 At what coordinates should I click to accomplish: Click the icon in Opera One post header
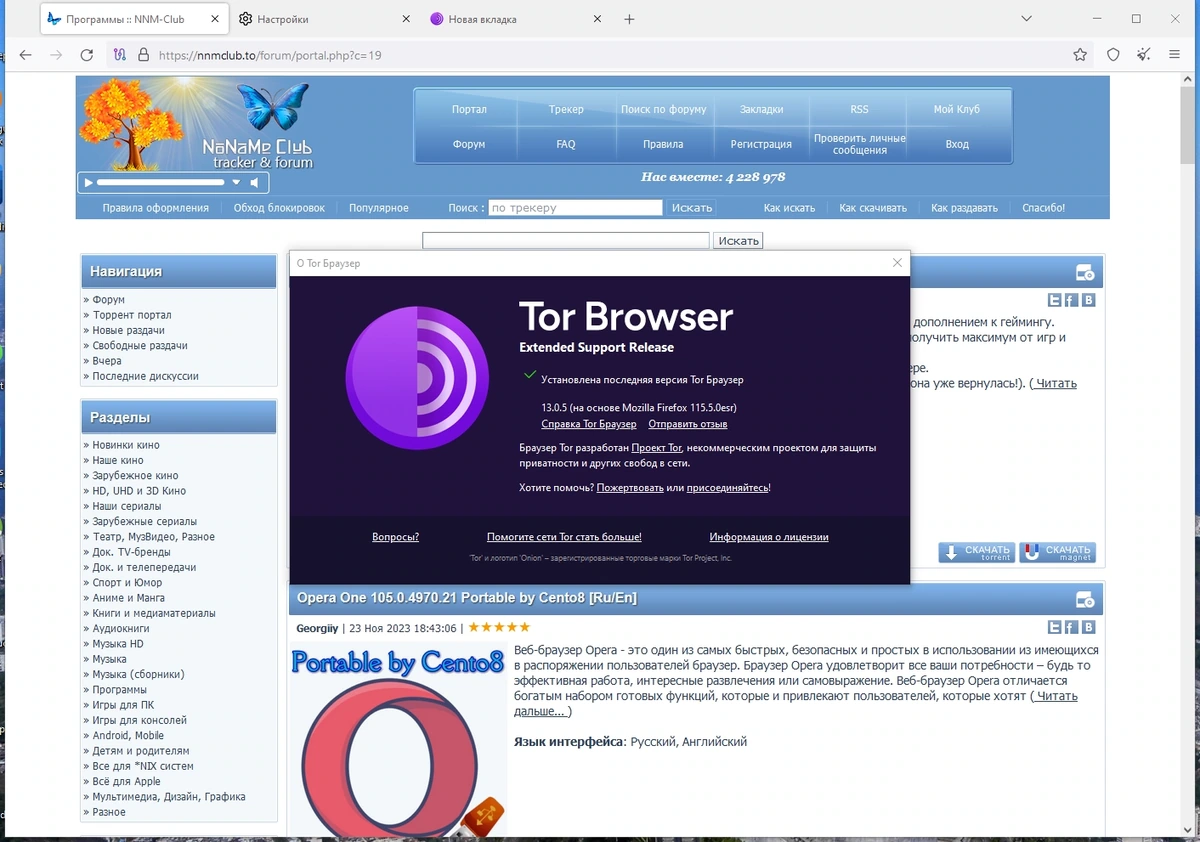point(1085,599)
